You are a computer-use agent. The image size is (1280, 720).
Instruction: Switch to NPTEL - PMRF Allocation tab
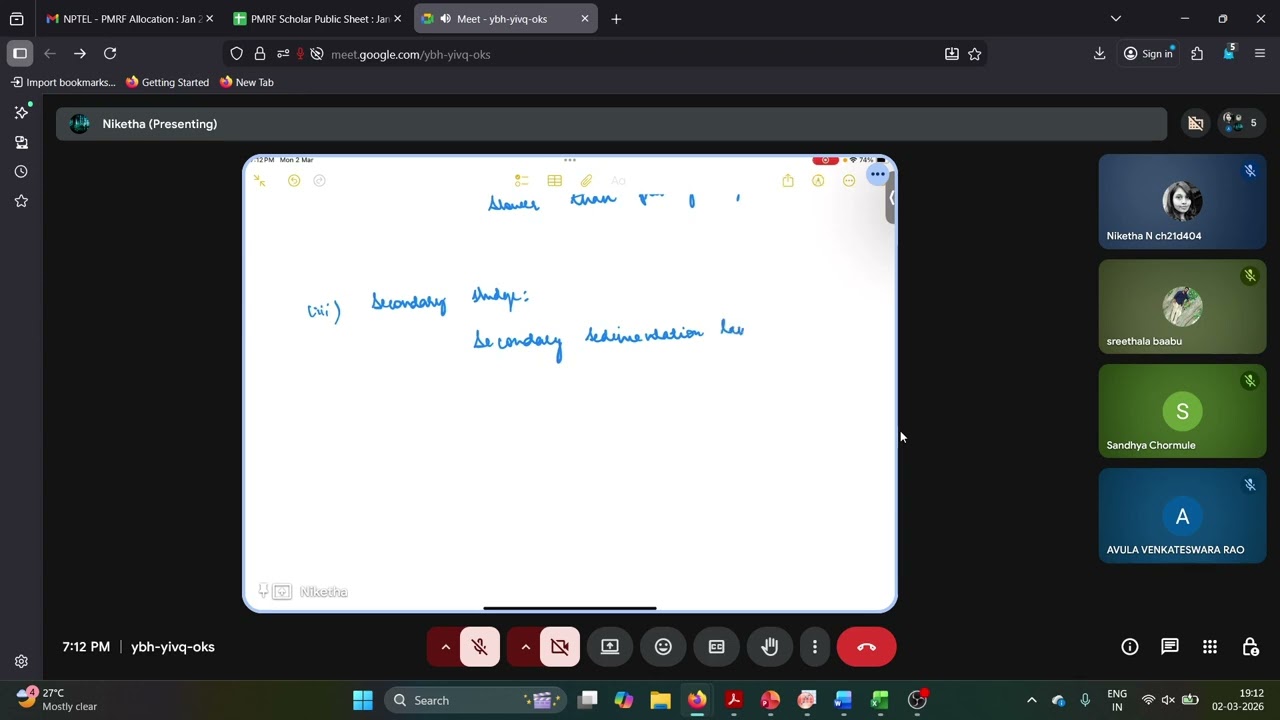click(130, 19)
